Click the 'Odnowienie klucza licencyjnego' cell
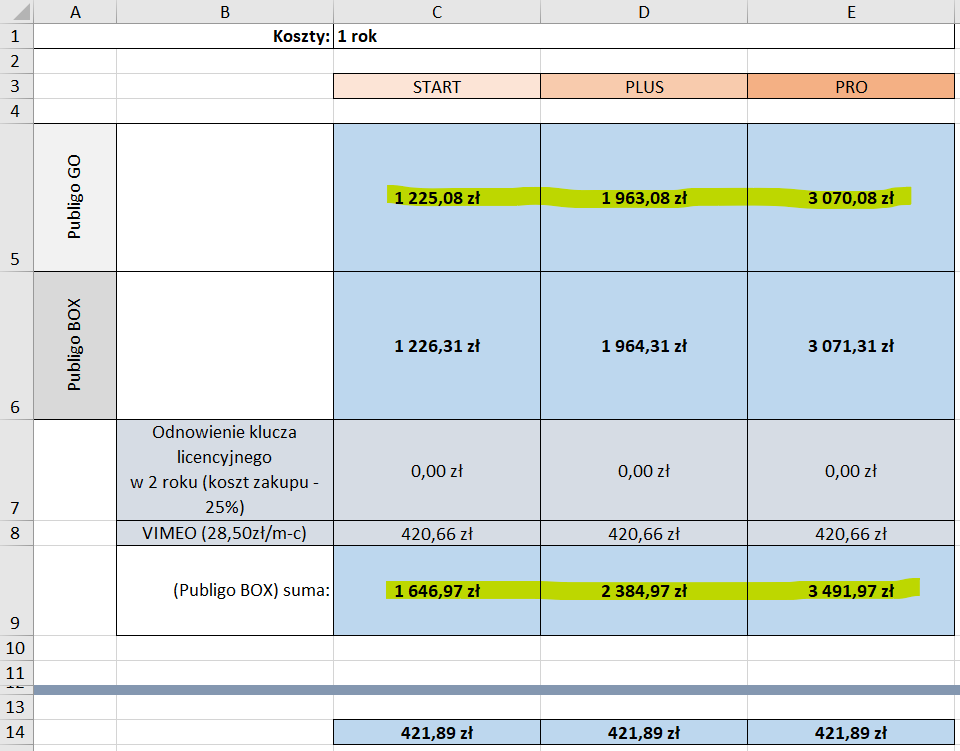The image size is (960, 751). coord(225,470)
